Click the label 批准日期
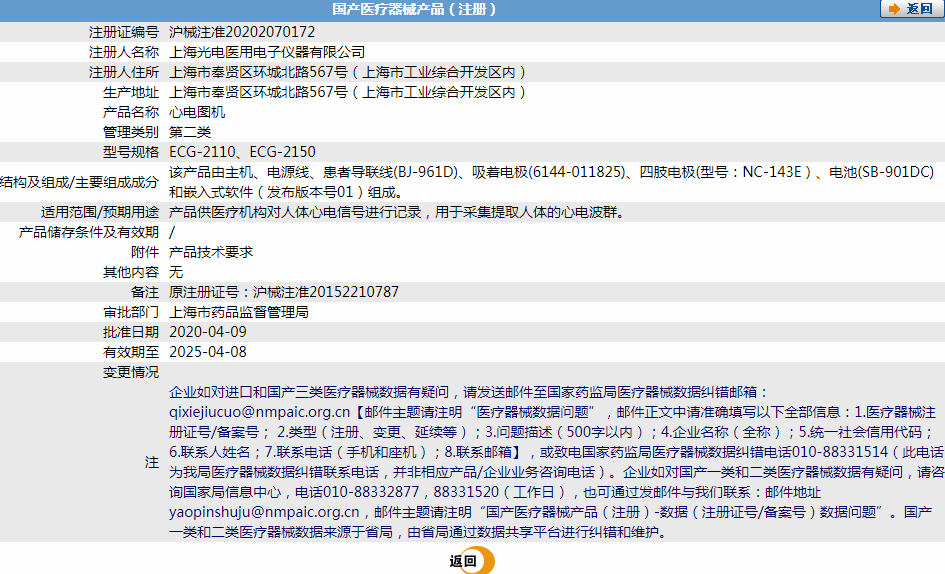Image resolution: width=945 pixels, height=574 pixels. point(131,332)
